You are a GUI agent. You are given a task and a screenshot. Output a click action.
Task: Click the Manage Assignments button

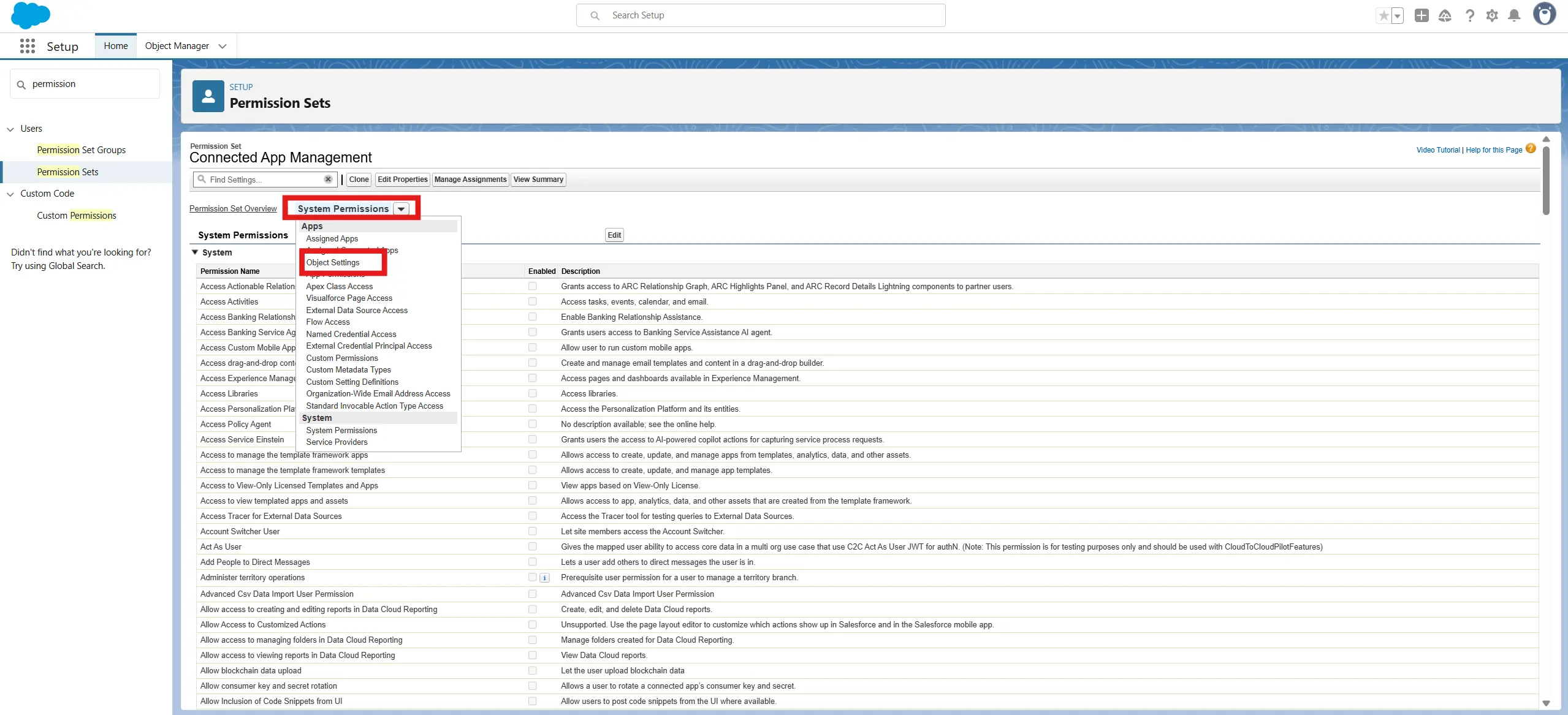point(470,180)
